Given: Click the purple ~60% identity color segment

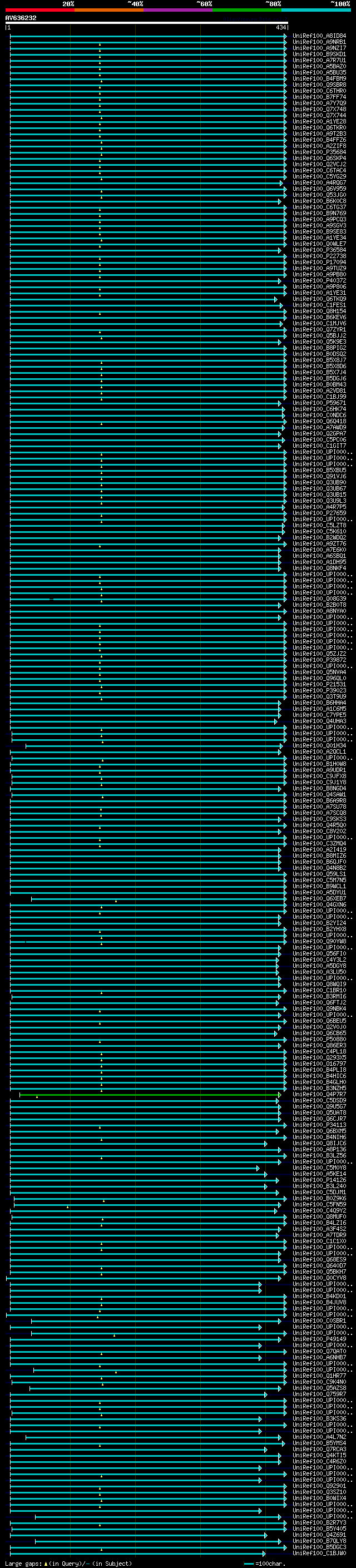Looking at the screenshot, I should [179, 10].
